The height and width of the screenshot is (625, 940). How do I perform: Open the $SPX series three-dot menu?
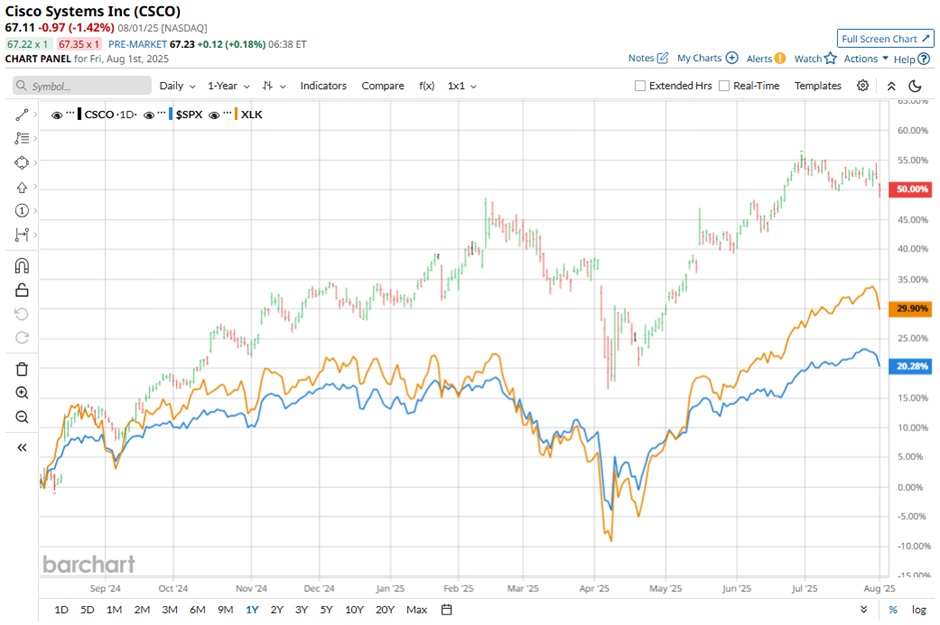161,114
